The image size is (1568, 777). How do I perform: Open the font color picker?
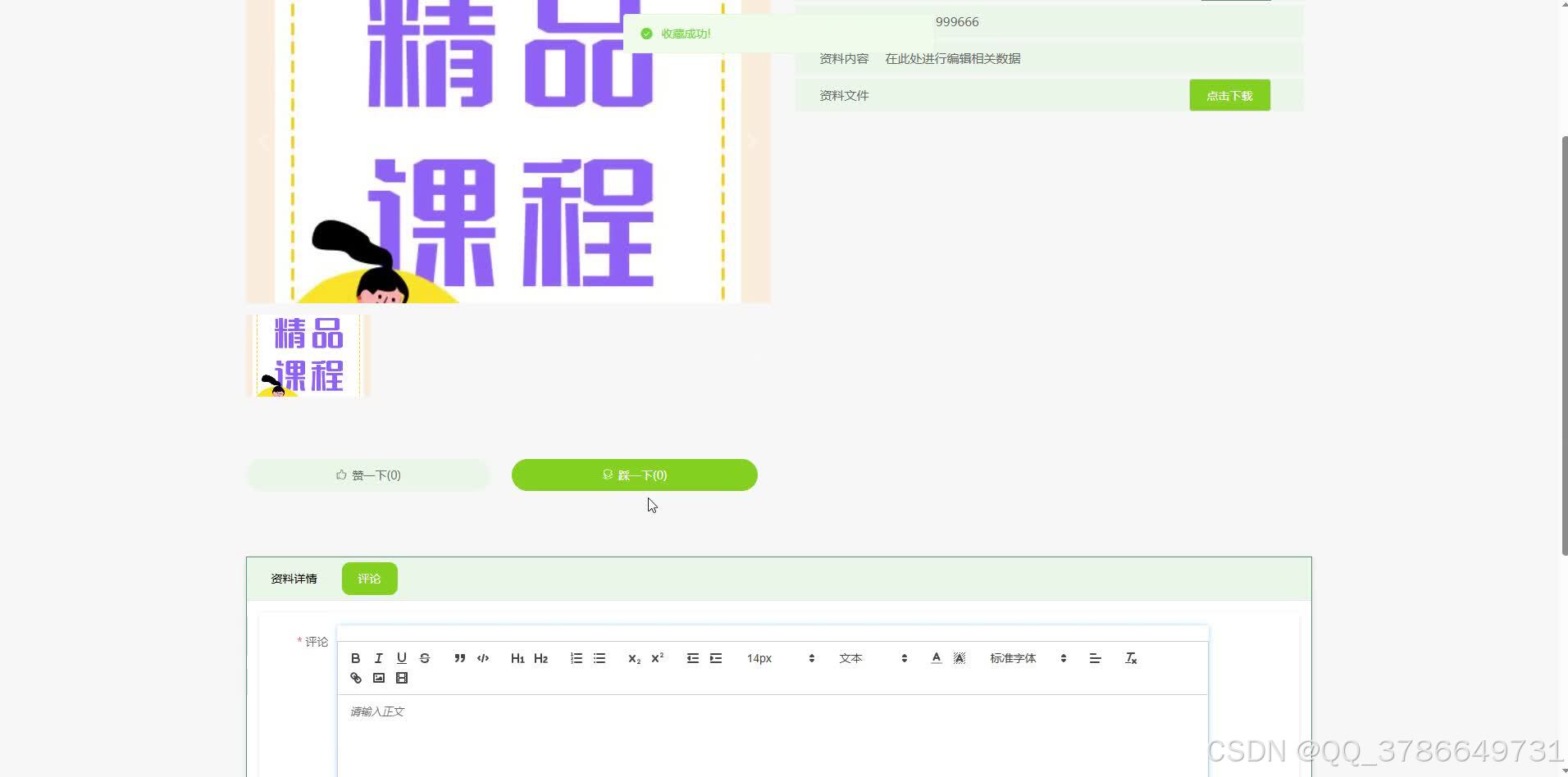tap(935, 658)
